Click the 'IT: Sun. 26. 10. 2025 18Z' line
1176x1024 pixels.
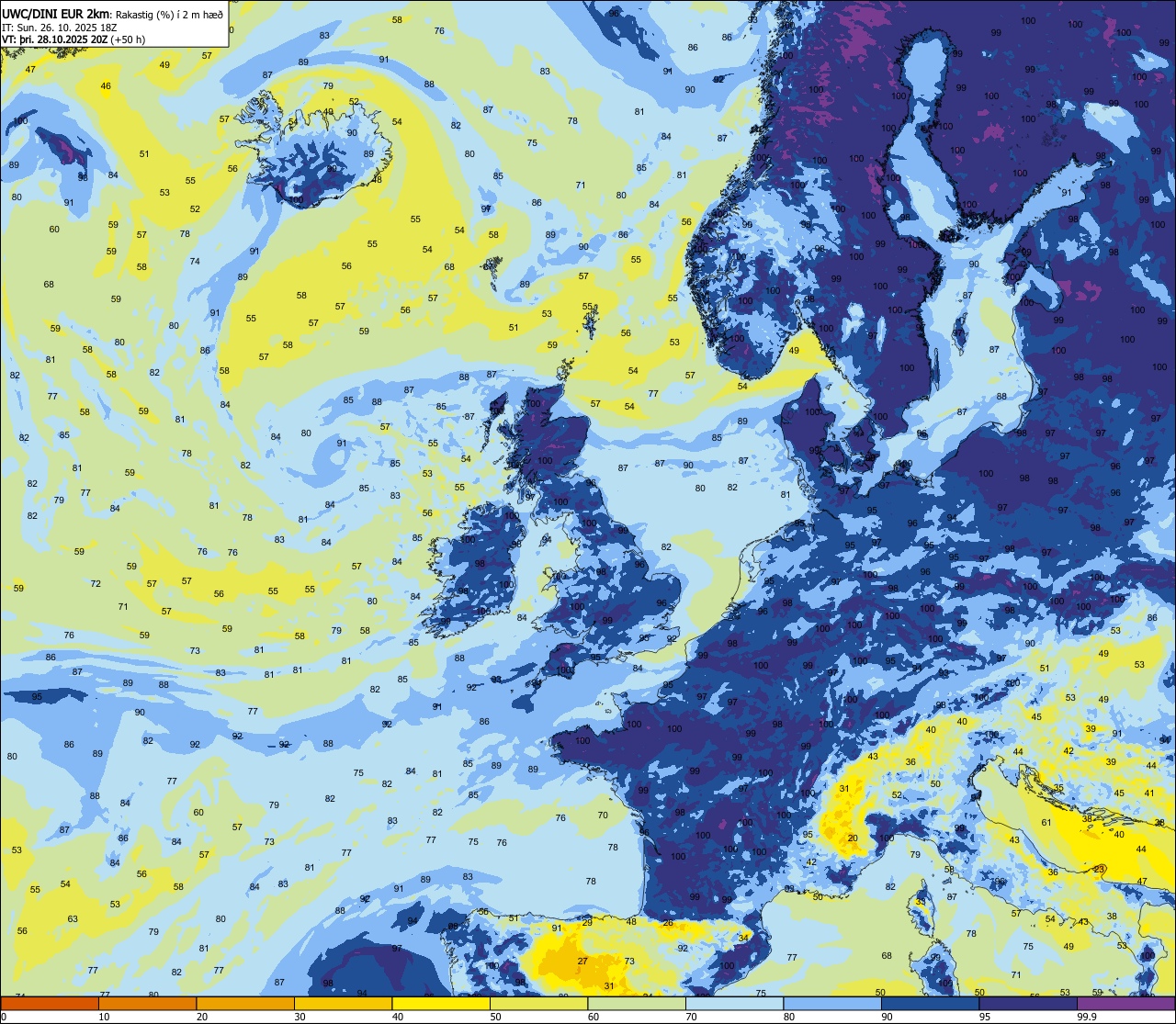[62, 28]
